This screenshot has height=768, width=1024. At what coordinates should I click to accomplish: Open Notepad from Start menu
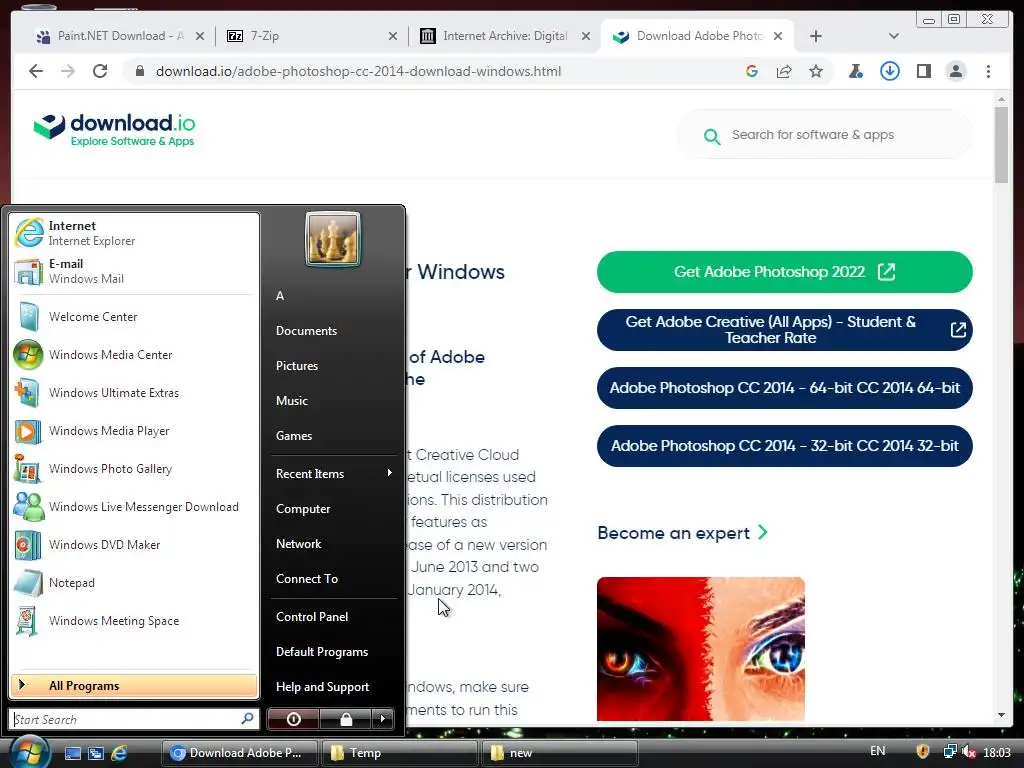pos(134,583)
